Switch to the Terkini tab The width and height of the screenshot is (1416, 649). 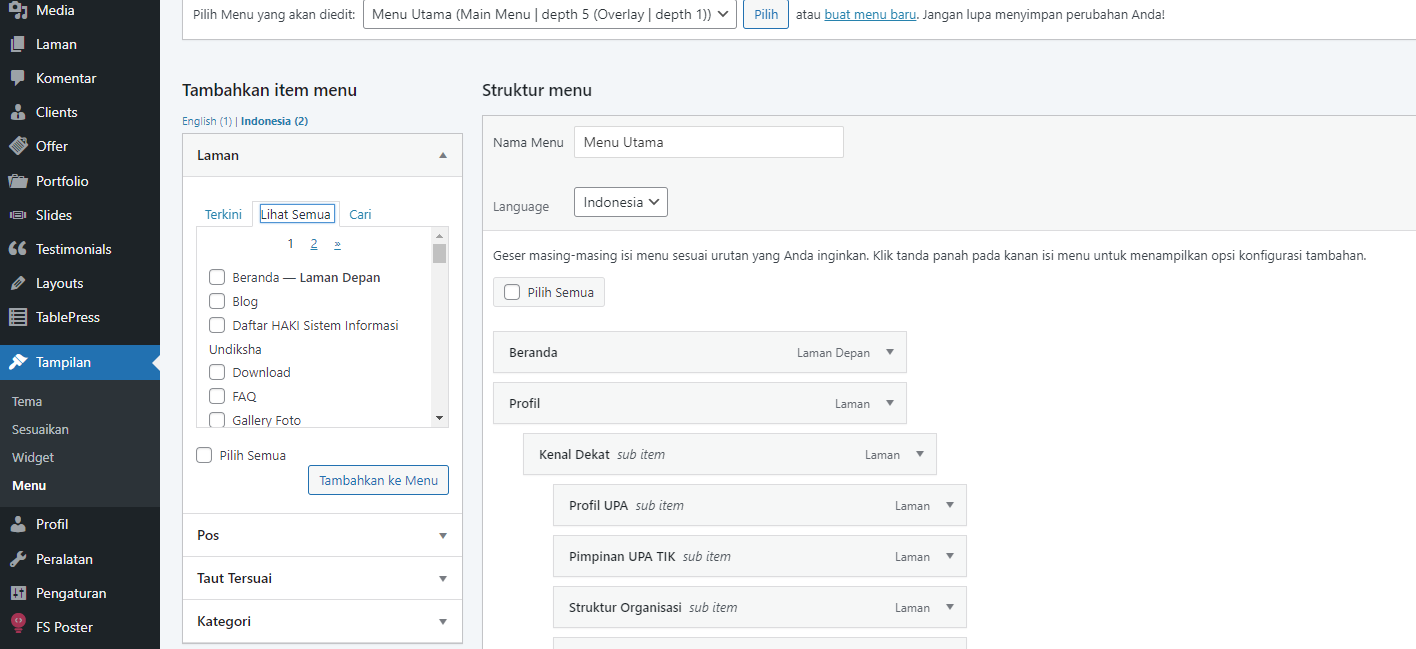tap(223, 214)
